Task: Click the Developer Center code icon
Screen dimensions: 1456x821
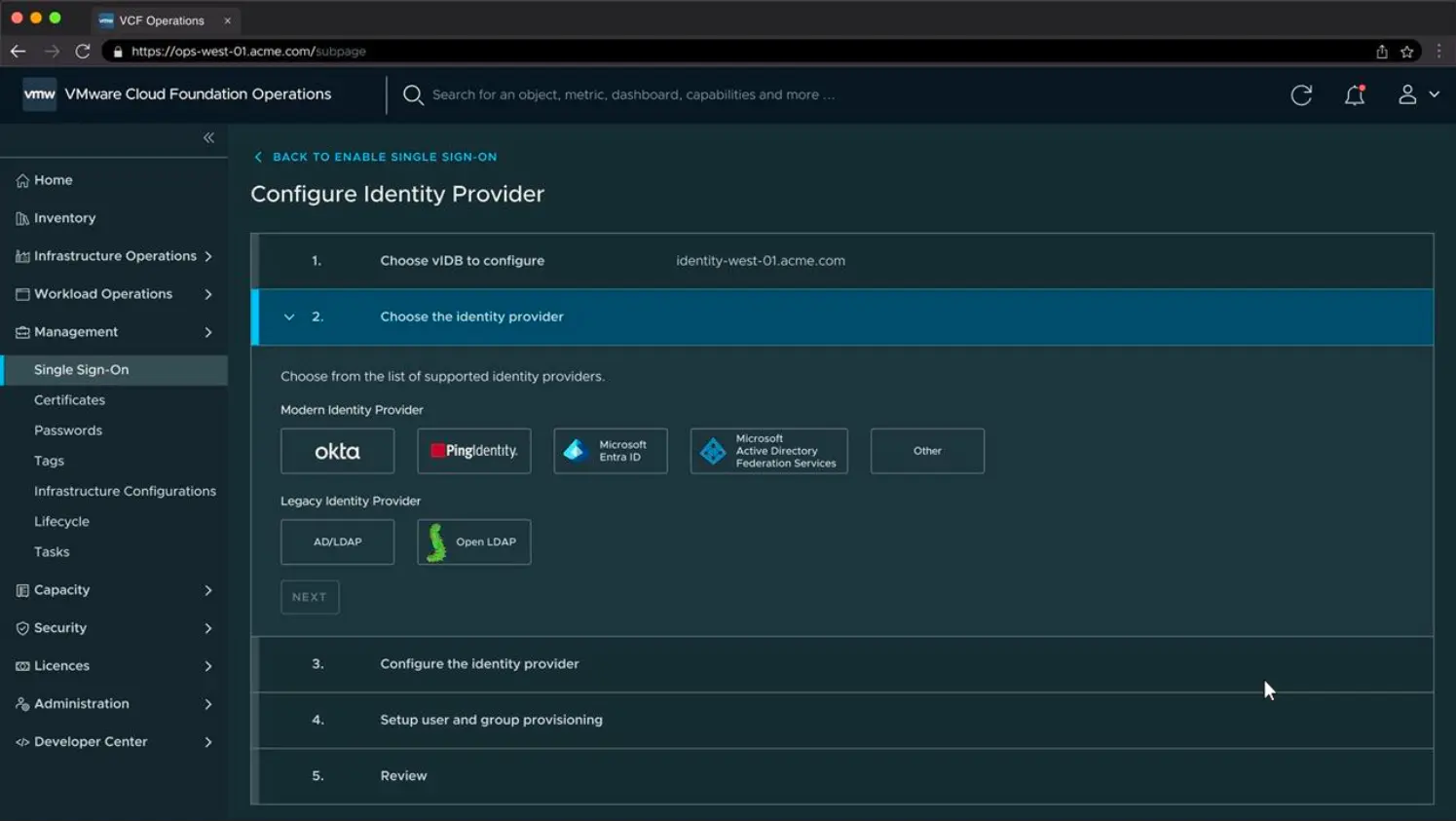Action: point(22,742)
